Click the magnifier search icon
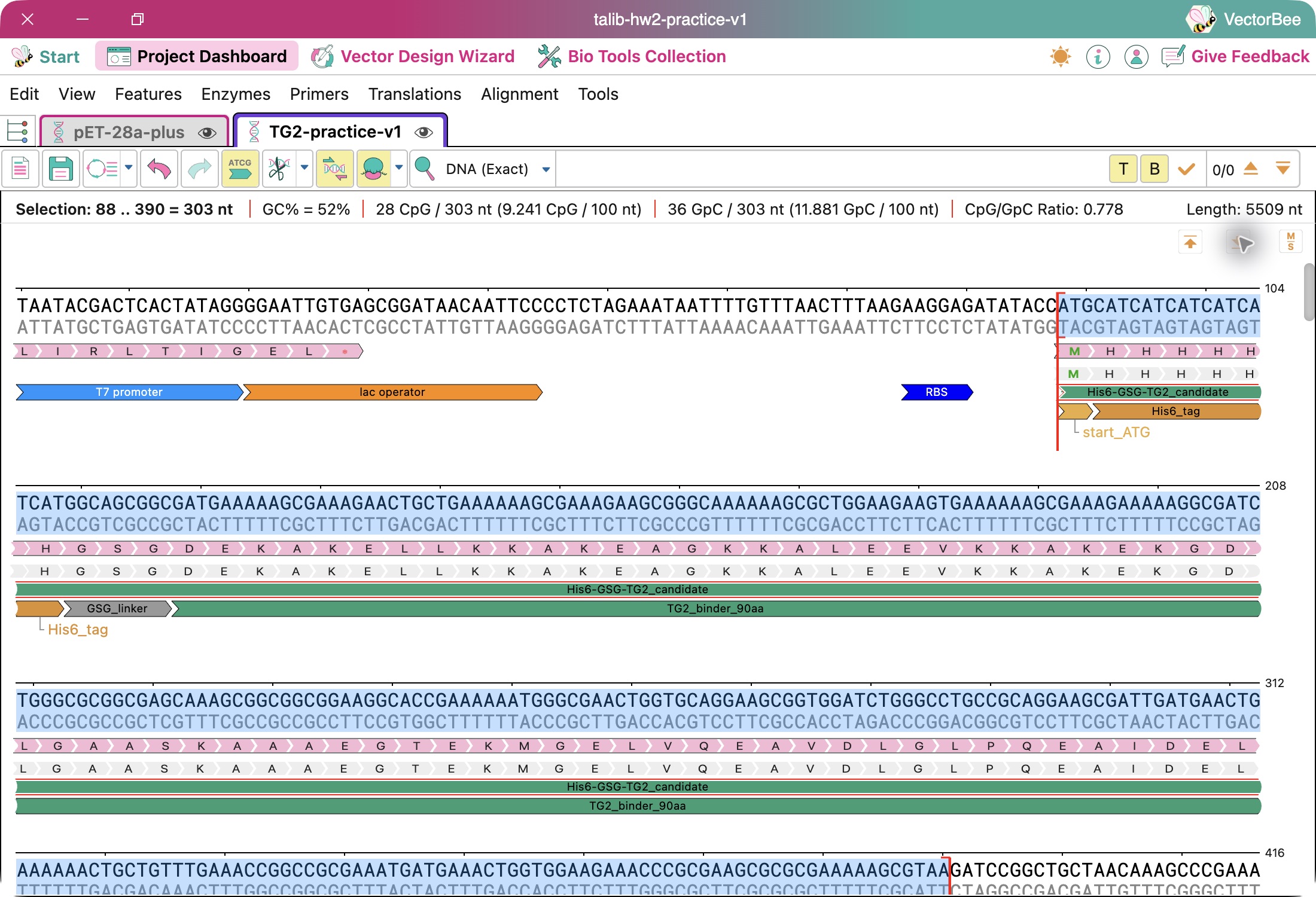The width and height of the screenshot is (1316, 897). pyautogui.click(x=424, y=169)
